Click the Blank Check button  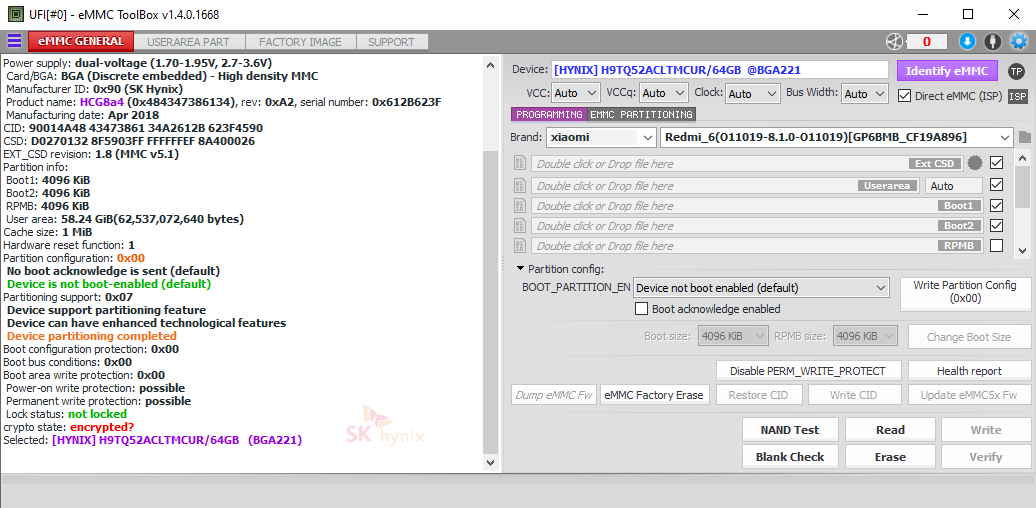(x=790, y=456)
